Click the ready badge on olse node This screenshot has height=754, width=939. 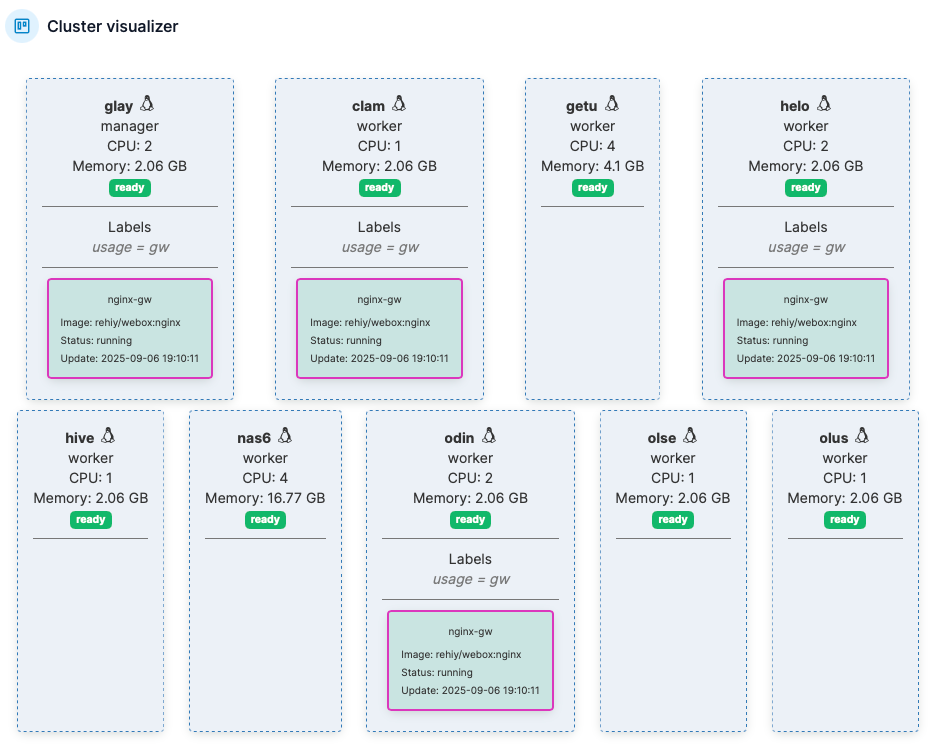[x=673, y=519]
